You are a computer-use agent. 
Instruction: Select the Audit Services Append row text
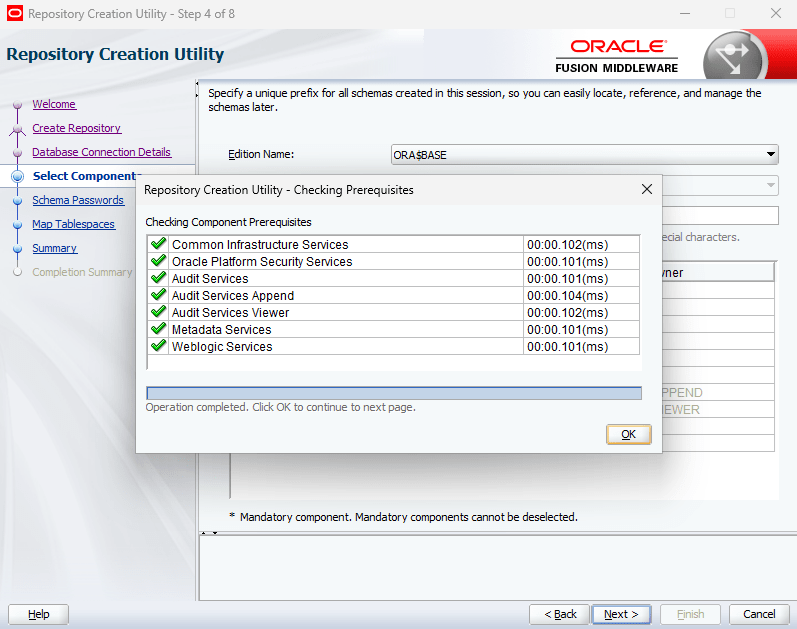(233, 295)
